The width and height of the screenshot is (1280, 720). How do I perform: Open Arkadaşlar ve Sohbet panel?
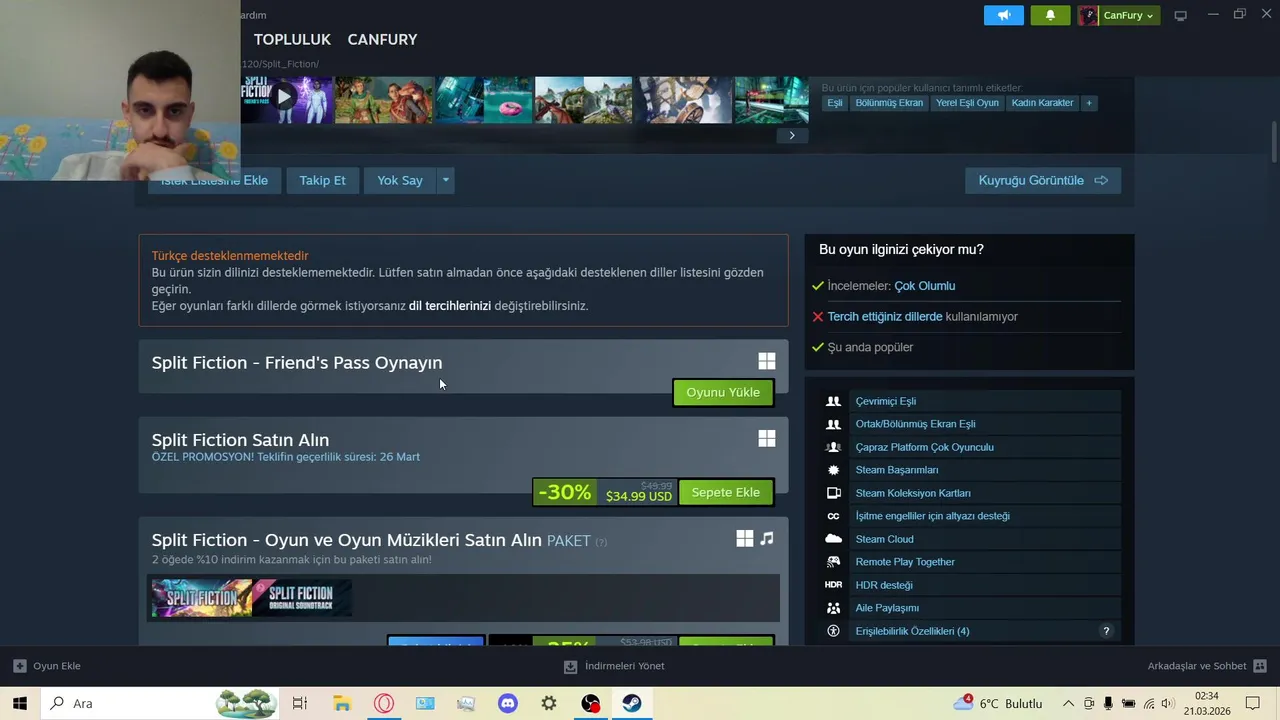tap(1207, 666)
